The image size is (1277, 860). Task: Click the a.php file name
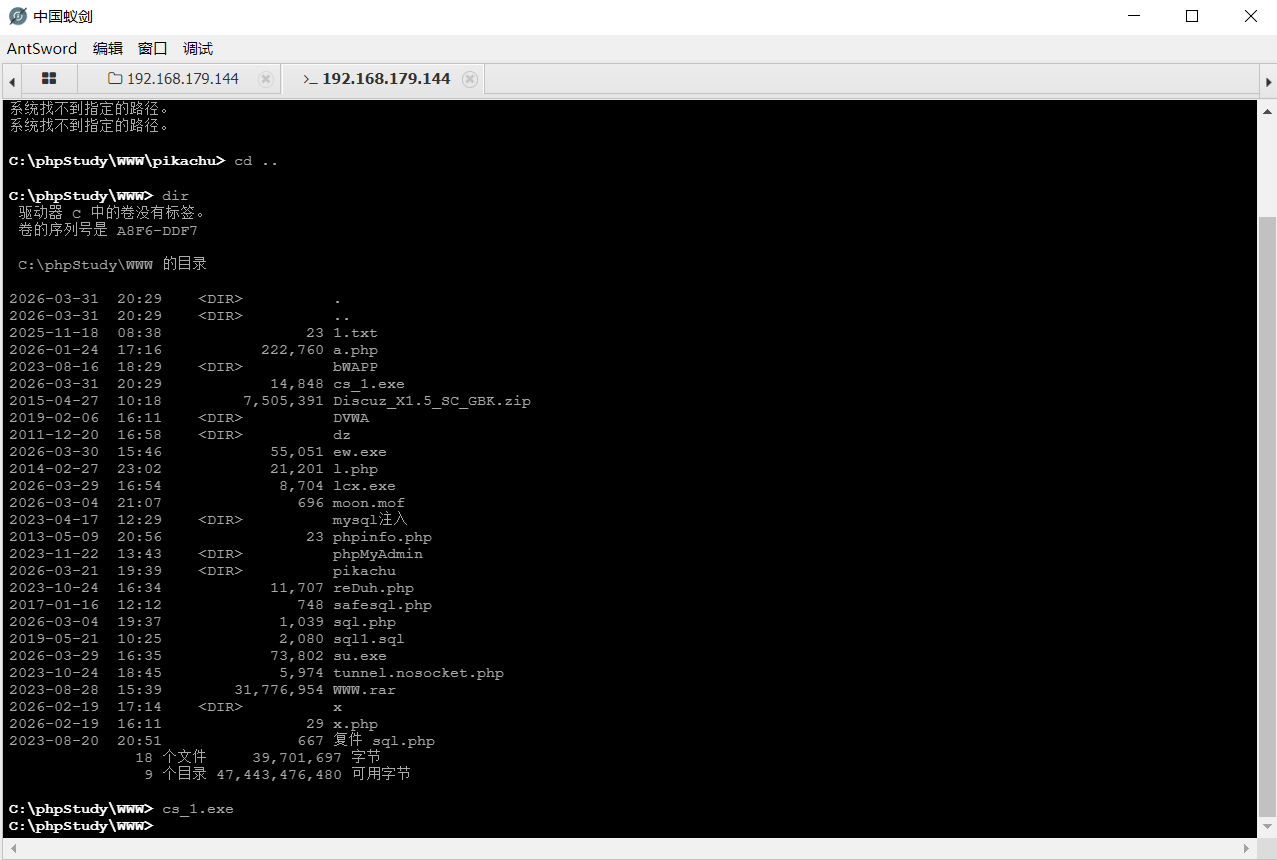pos(355,350)
